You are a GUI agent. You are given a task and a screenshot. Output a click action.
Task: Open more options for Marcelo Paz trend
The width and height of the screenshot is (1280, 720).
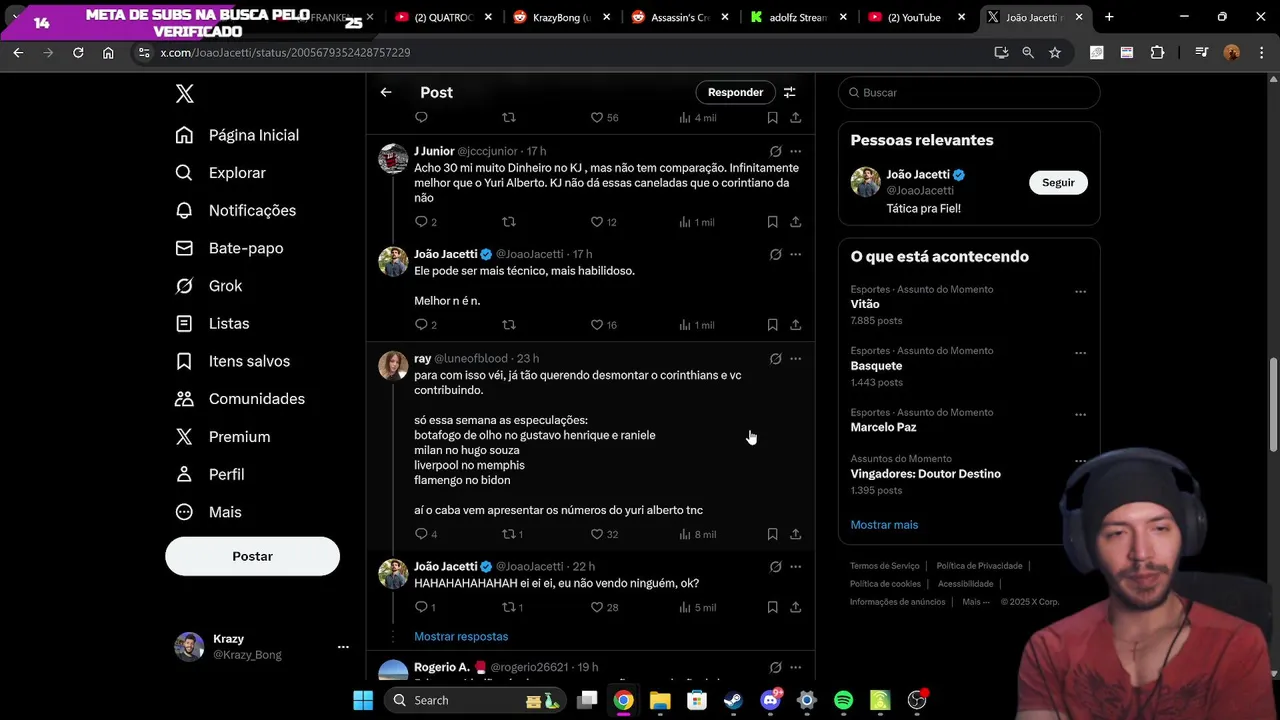1080,414
